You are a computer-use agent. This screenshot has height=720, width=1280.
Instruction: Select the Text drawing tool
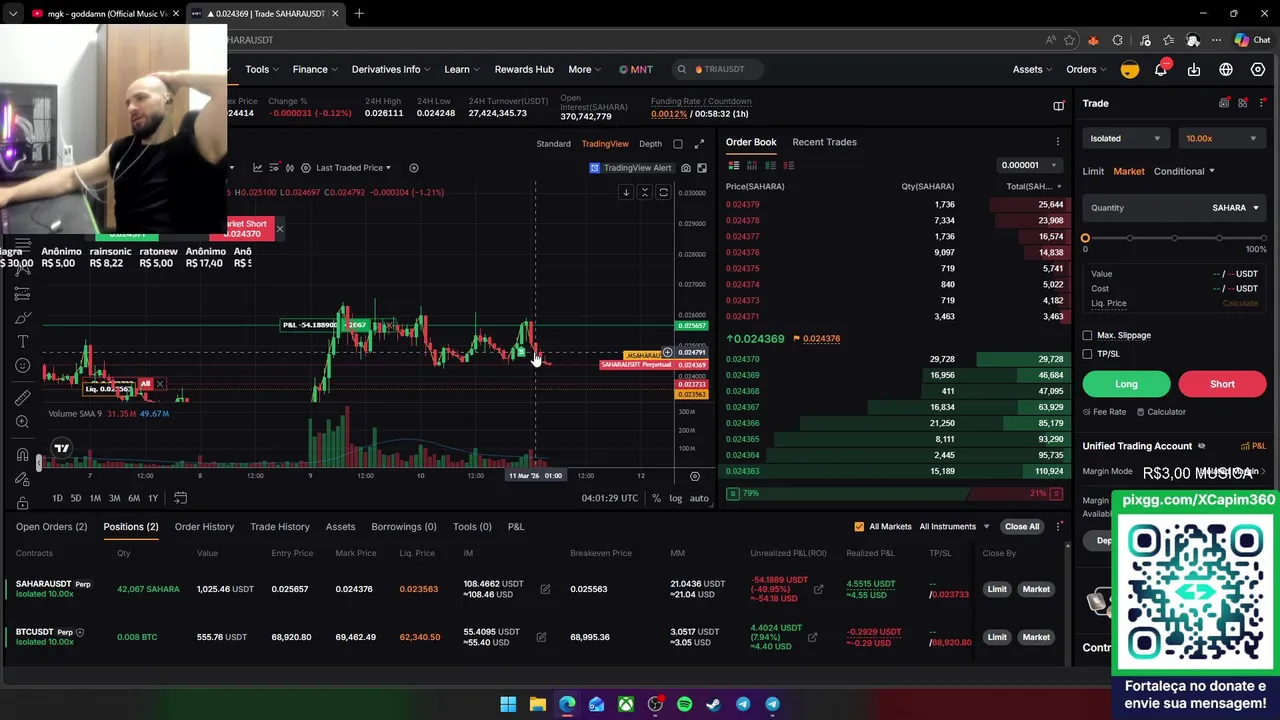coord(23,342)
